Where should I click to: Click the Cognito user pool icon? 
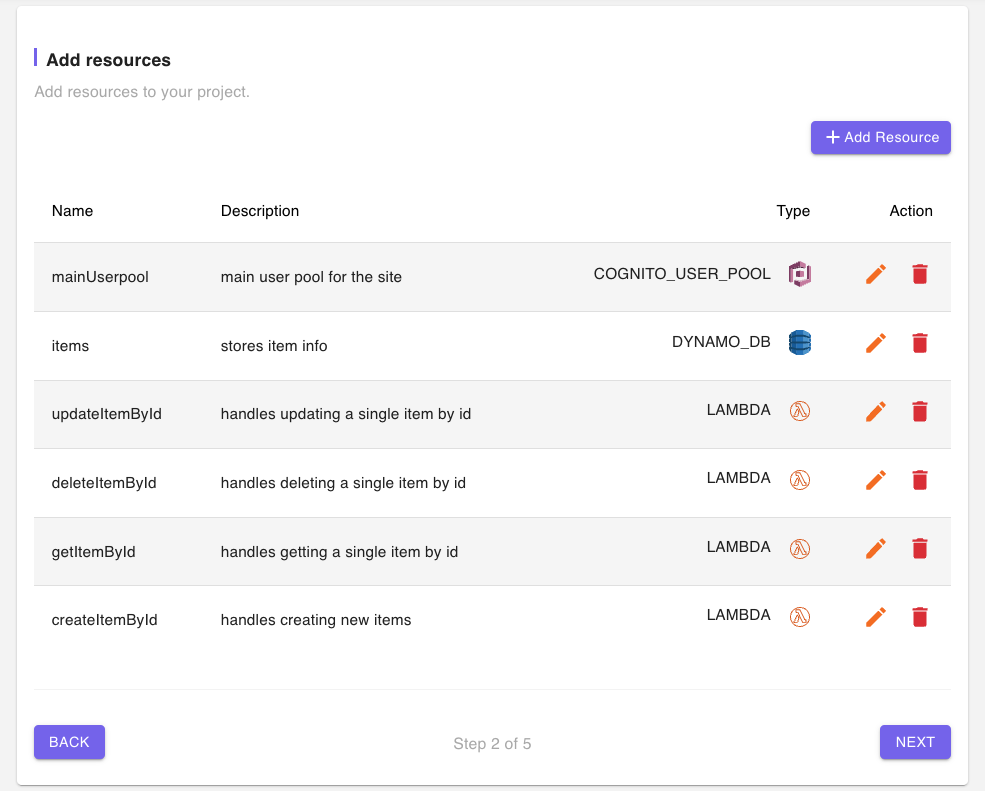[800, 275]
